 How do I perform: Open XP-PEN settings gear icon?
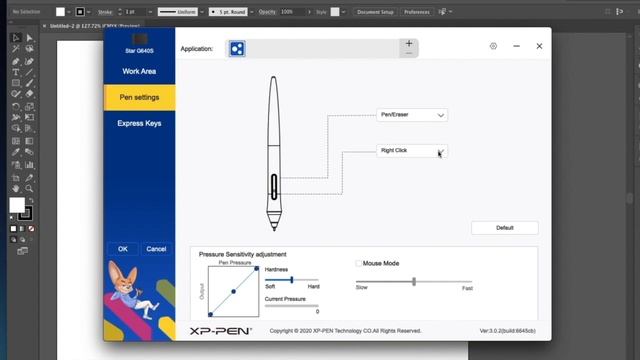493,46
